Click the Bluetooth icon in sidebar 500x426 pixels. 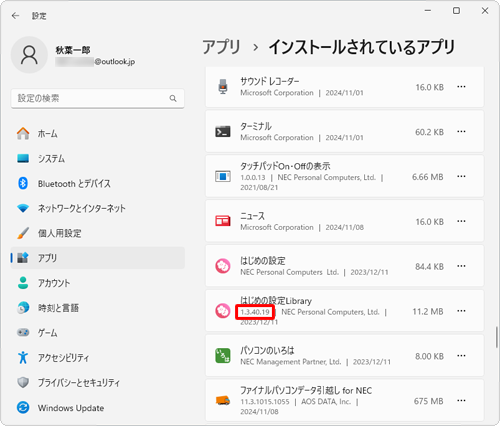[x=23, y=183]
